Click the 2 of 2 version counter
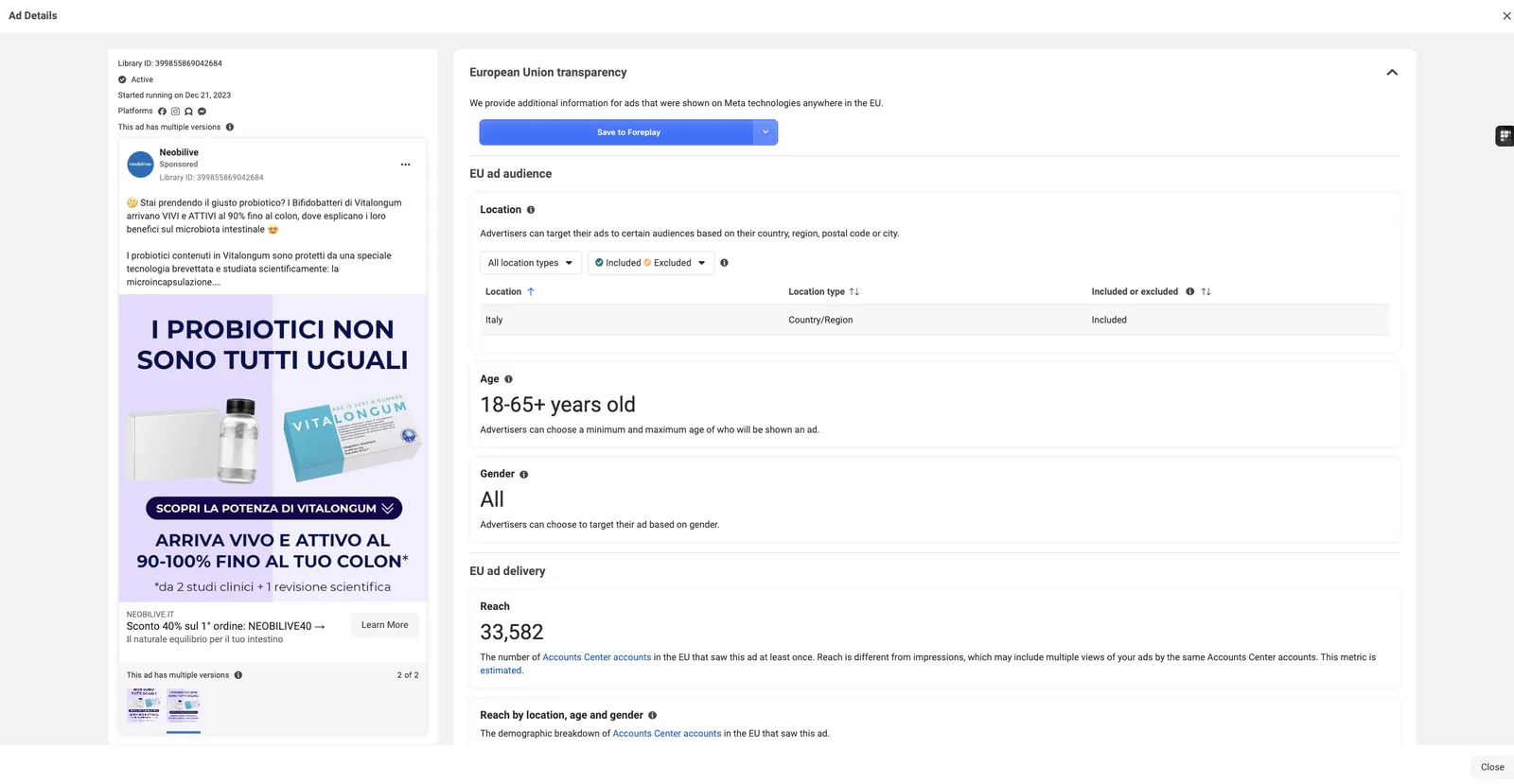The width and height of the screenshot is (1514, 784). 408,675
